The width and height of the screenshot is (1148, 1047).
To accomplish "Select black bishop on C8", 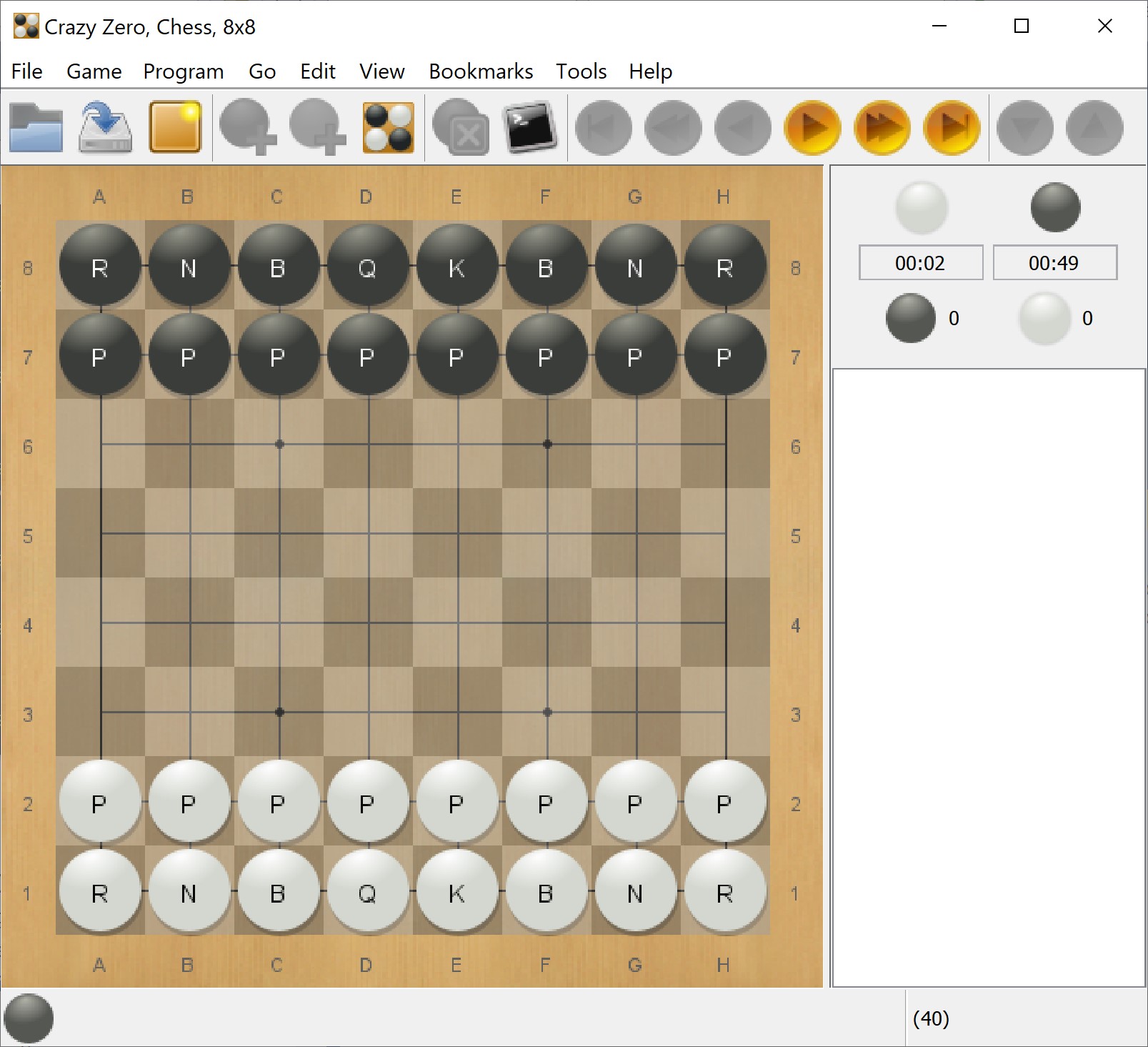I will click(x=279, y=266).
